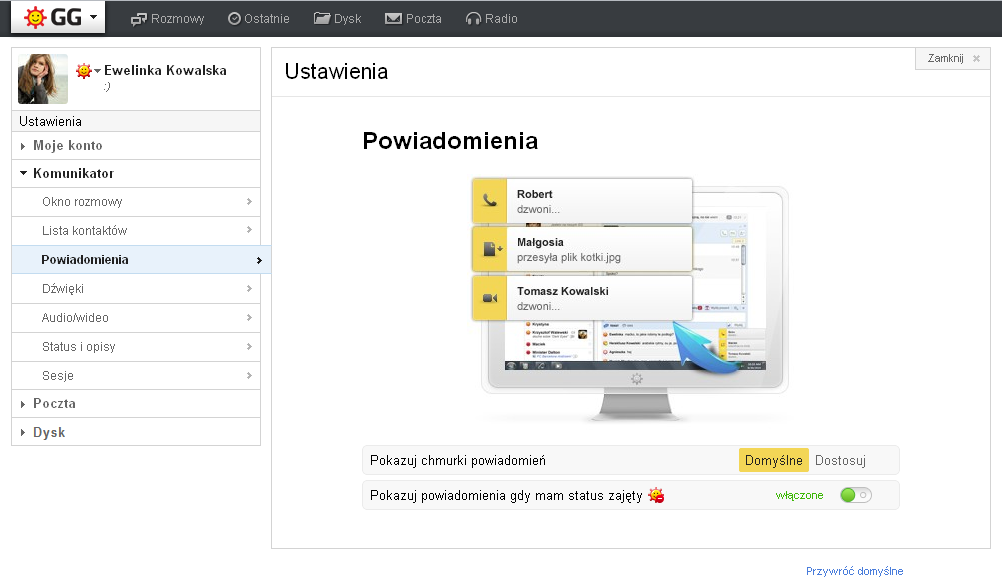Open the Radio tab label
Image resolution: width=1002 pixels, height=582 pixels.
coord(501,19)
